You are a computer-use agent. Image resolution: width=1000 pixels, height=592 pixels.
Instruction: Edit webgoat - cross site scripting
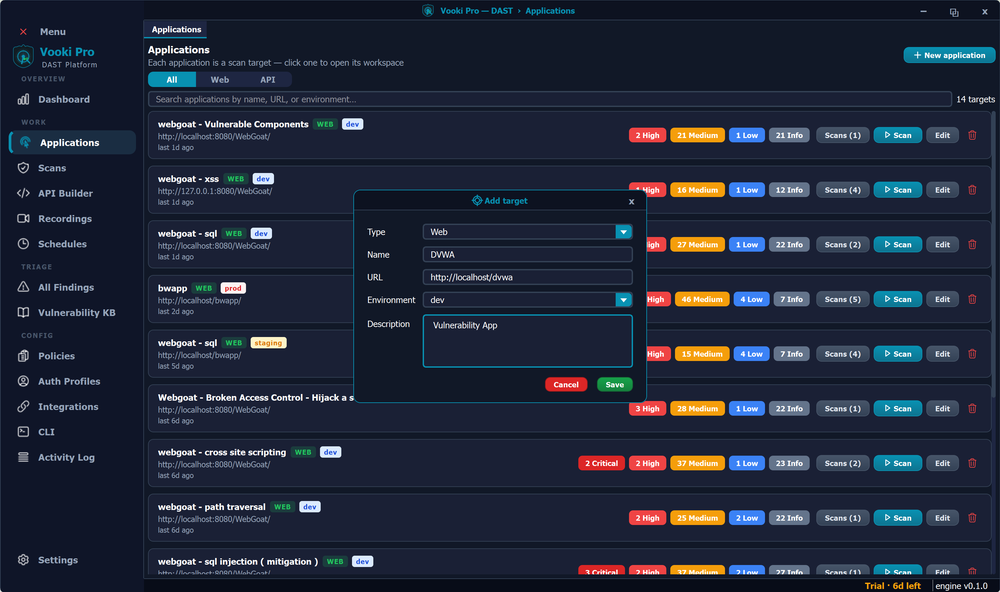(942, 463)
